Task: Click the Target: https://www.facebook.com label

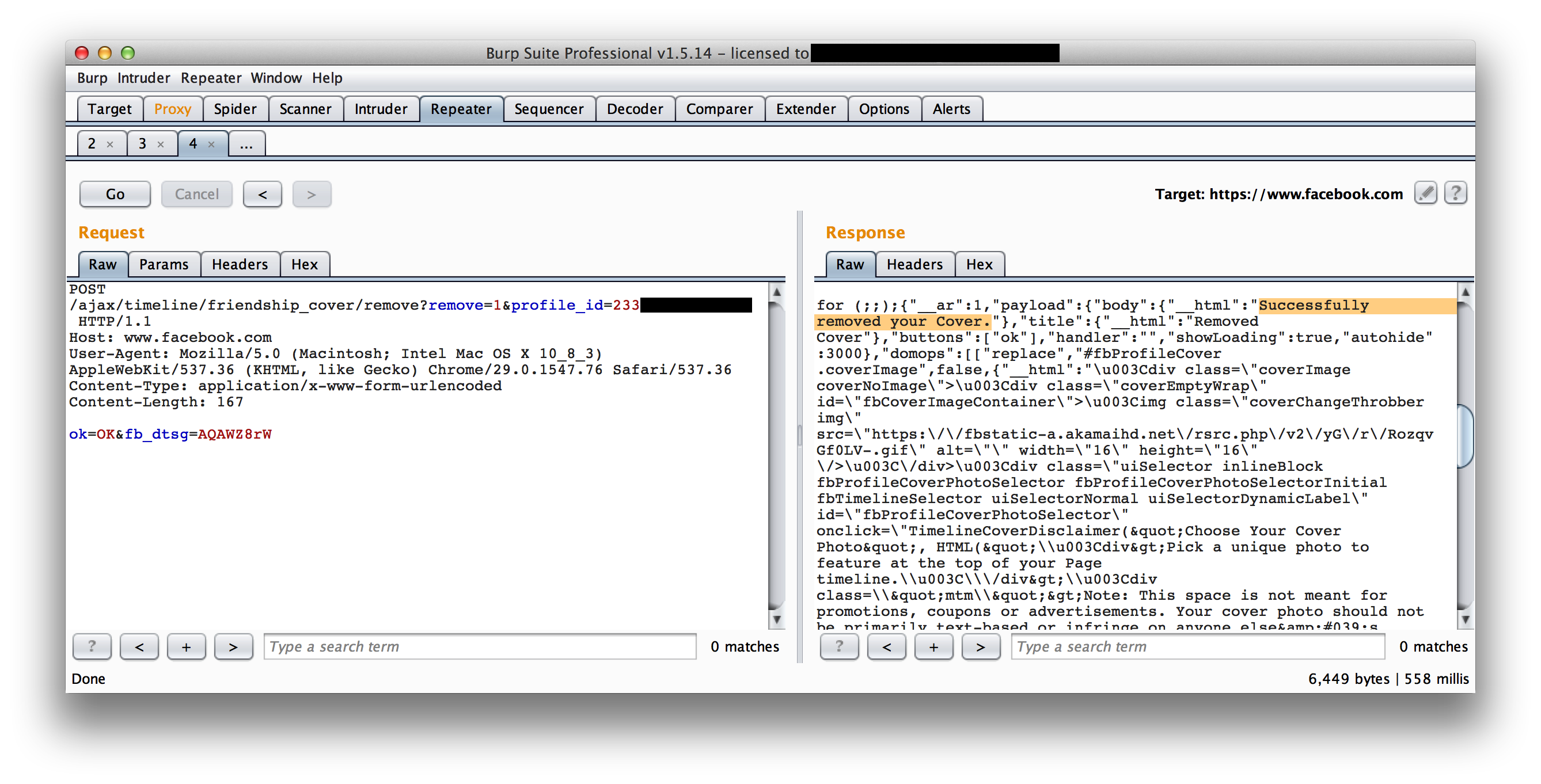Action: tap(1279, 195)
